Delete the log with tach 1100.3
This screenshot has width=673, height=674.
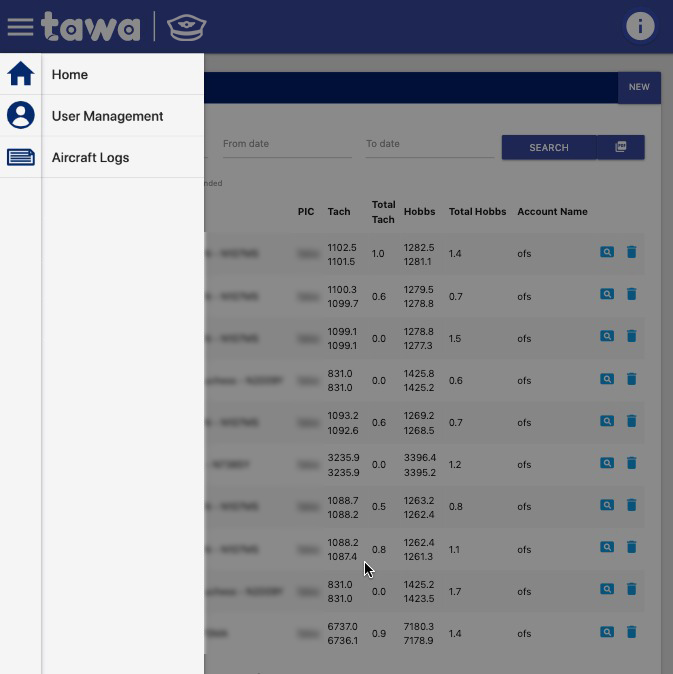[x=632, y=295]
